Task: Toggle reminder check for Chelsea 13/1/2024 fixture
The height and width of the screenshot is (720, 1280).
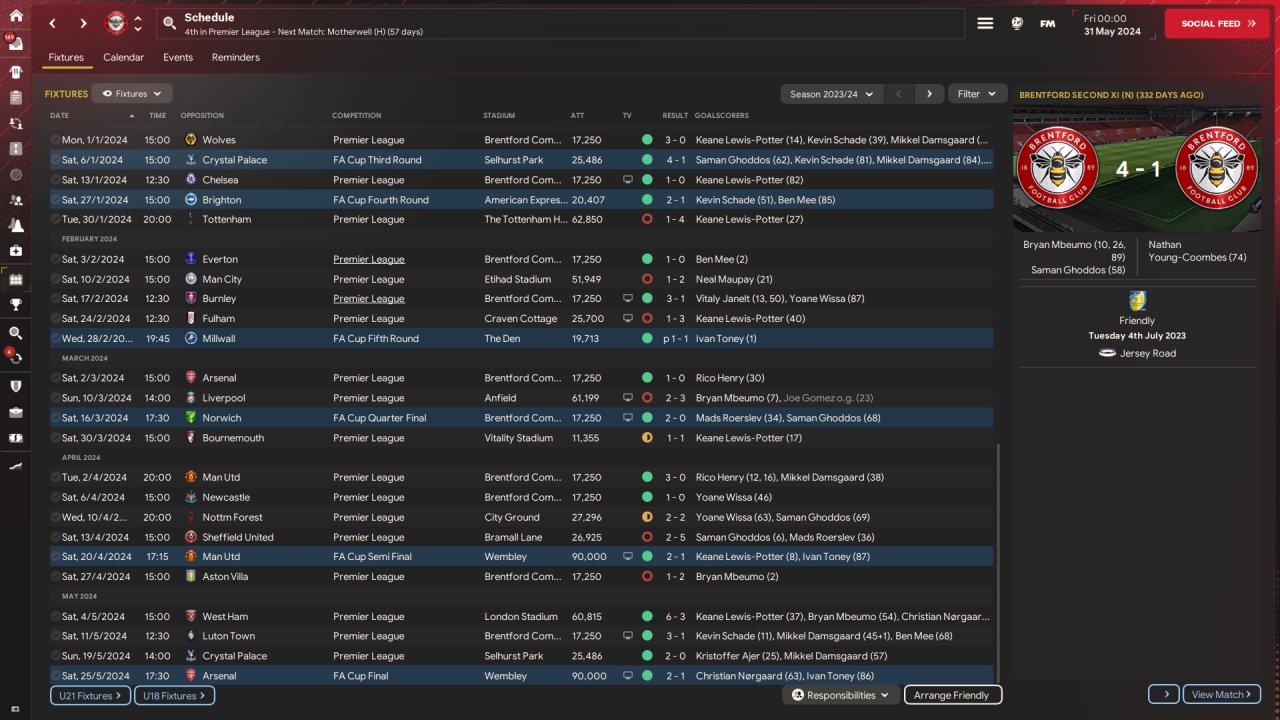Action: click(x=56, y=180)
